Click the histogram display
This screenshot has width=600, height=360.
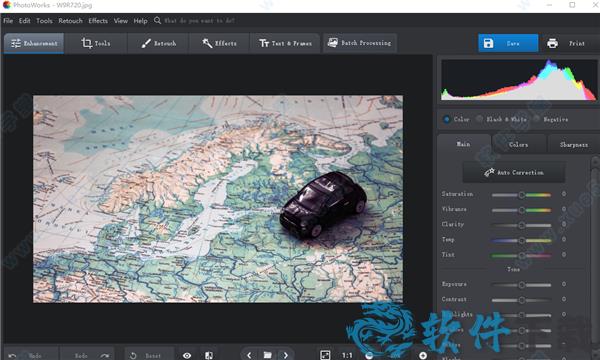pyautogui.click(x=519, y=80)
